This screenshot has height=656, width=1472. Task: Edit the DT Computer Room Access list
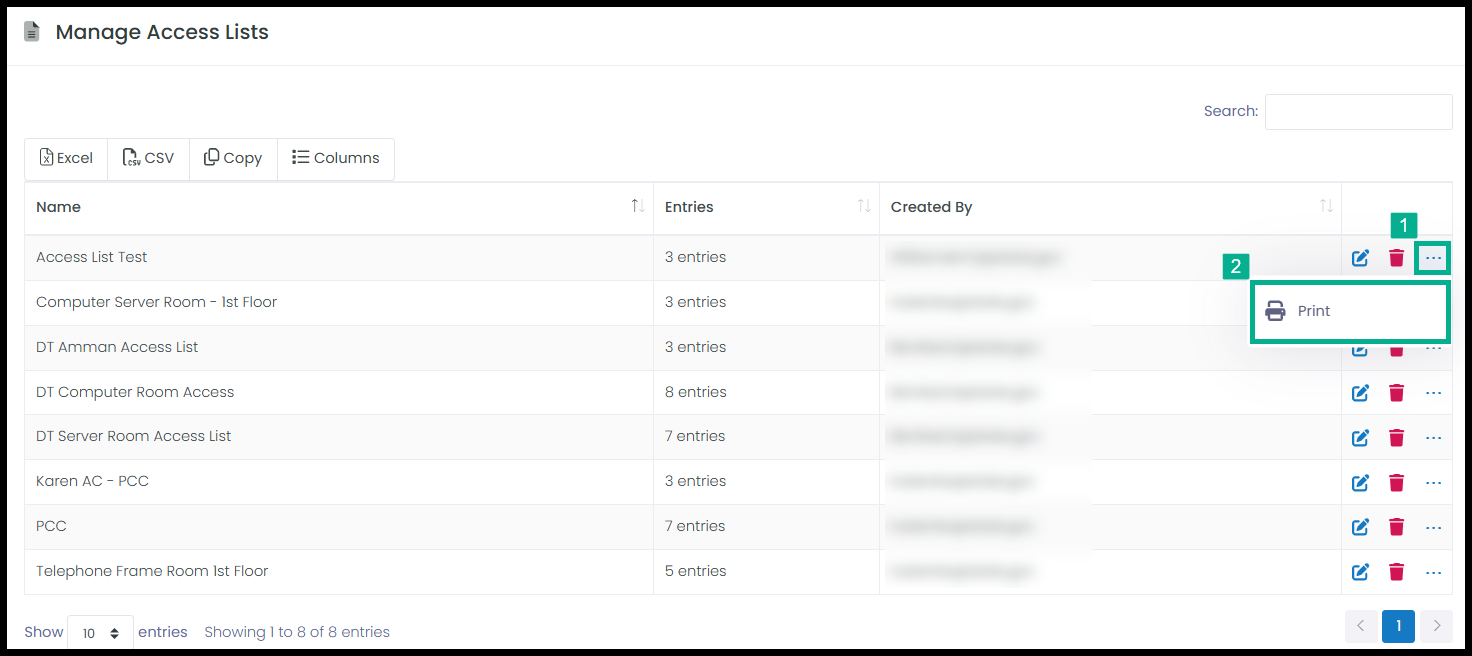pyautogui.click(x=1360, y=393)
